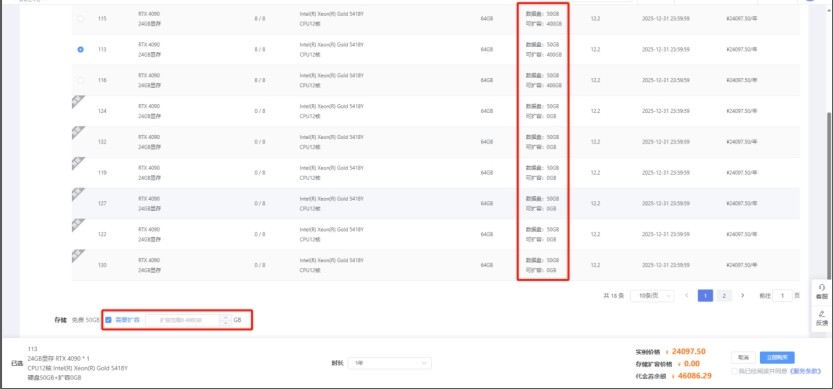
Task: Select the radio button for instance 116
Action: pos(80,80)
